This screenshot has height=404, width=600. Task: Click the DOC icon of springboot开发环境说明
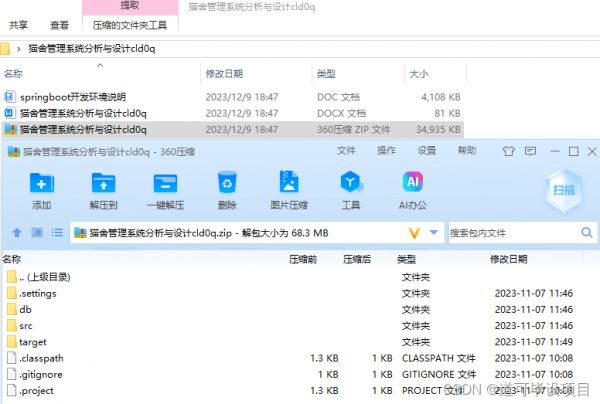click(10, 96)
